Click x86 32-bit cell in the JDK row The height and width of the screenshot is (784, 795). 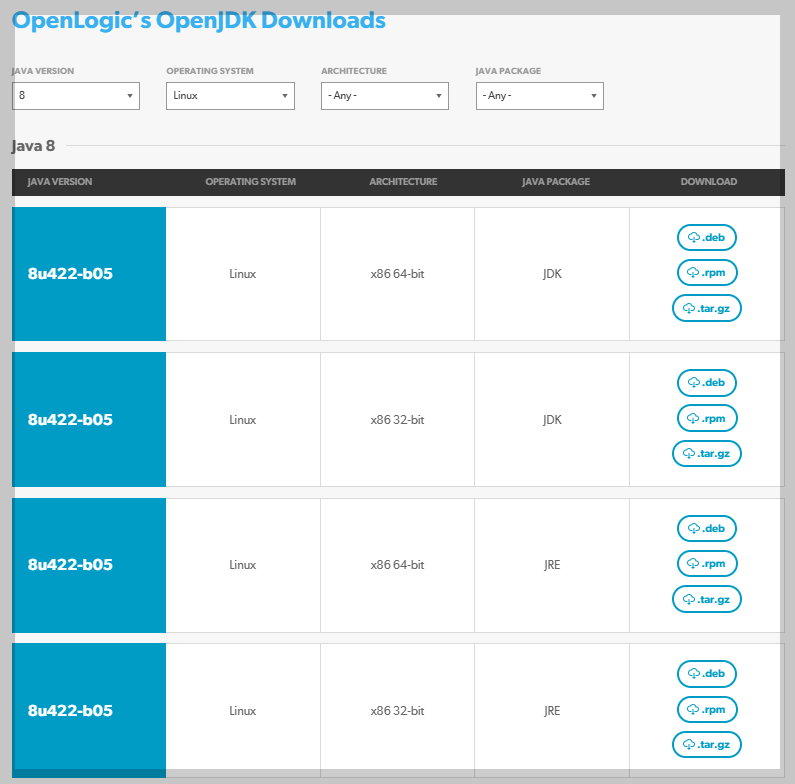coord(397,420)
